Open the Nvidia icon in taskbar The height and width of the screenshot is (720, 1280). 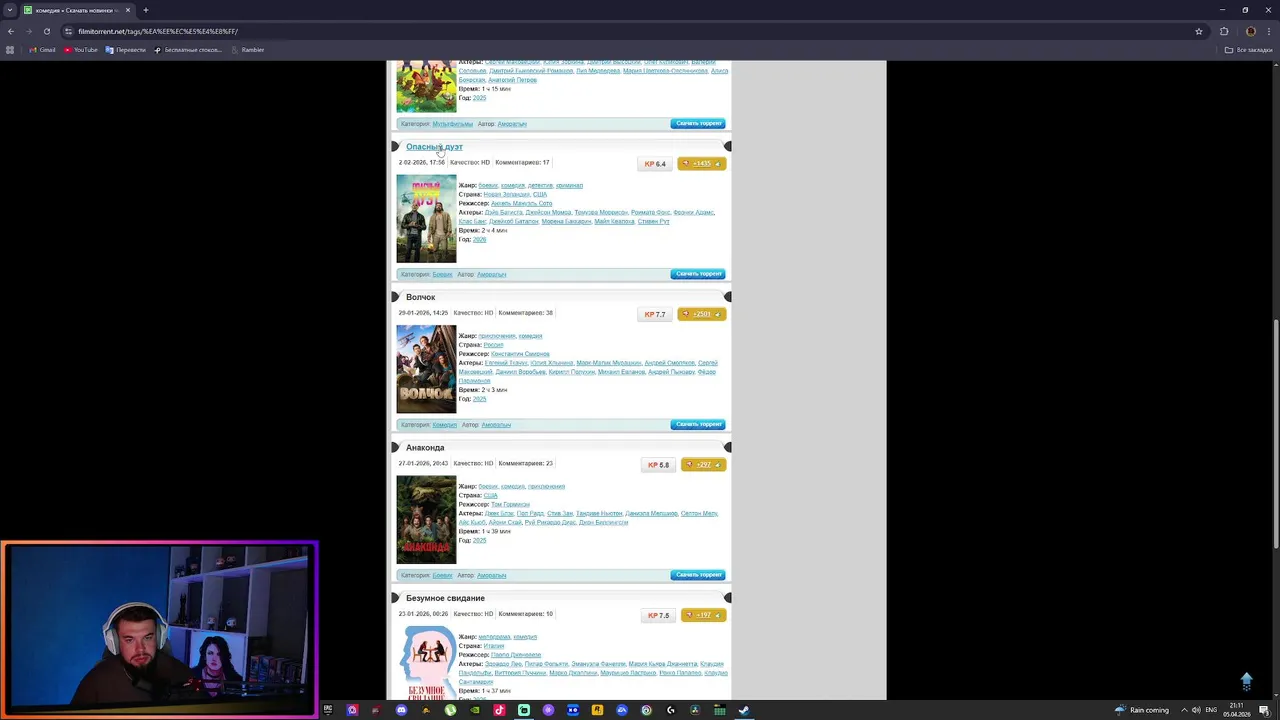(475, 710)
